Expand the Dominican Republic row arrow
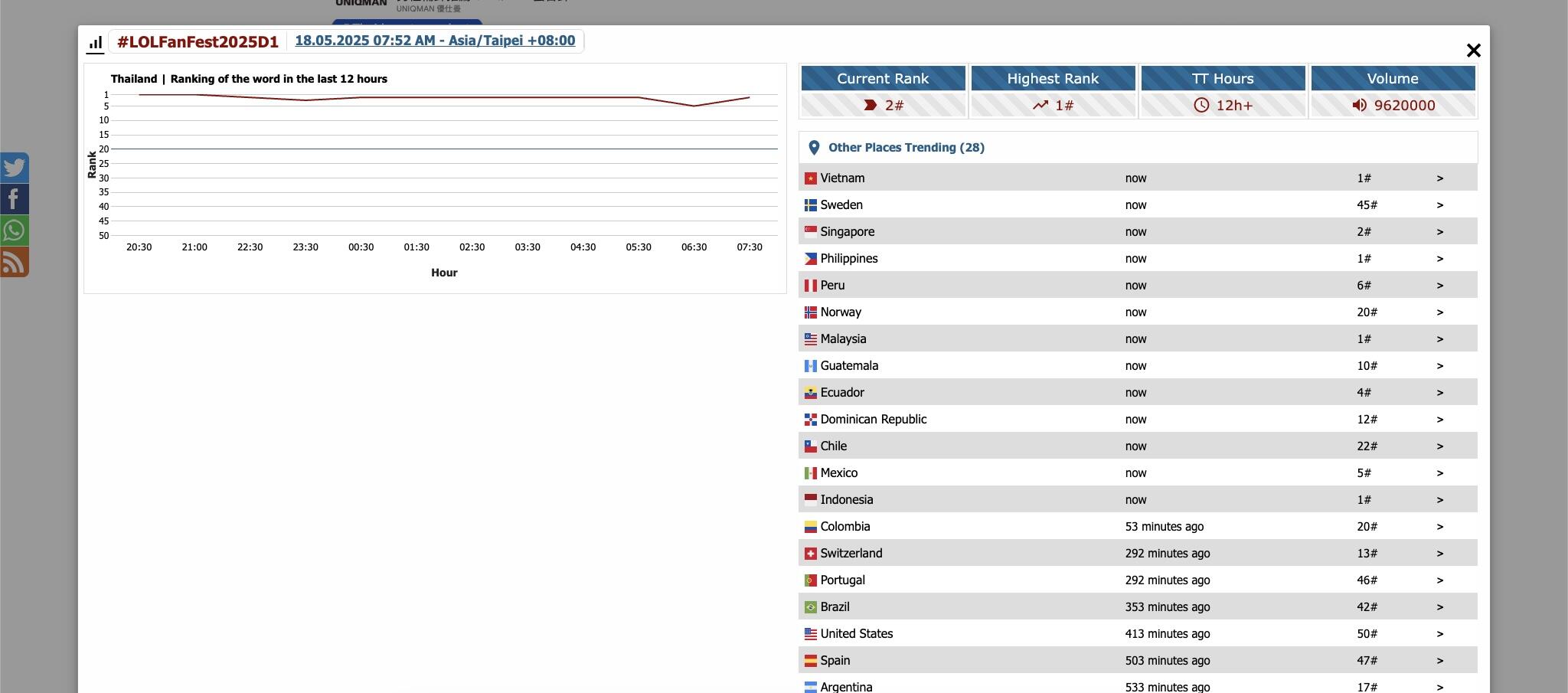This screenshot has width=1568, height=693. pos(1439,420)
